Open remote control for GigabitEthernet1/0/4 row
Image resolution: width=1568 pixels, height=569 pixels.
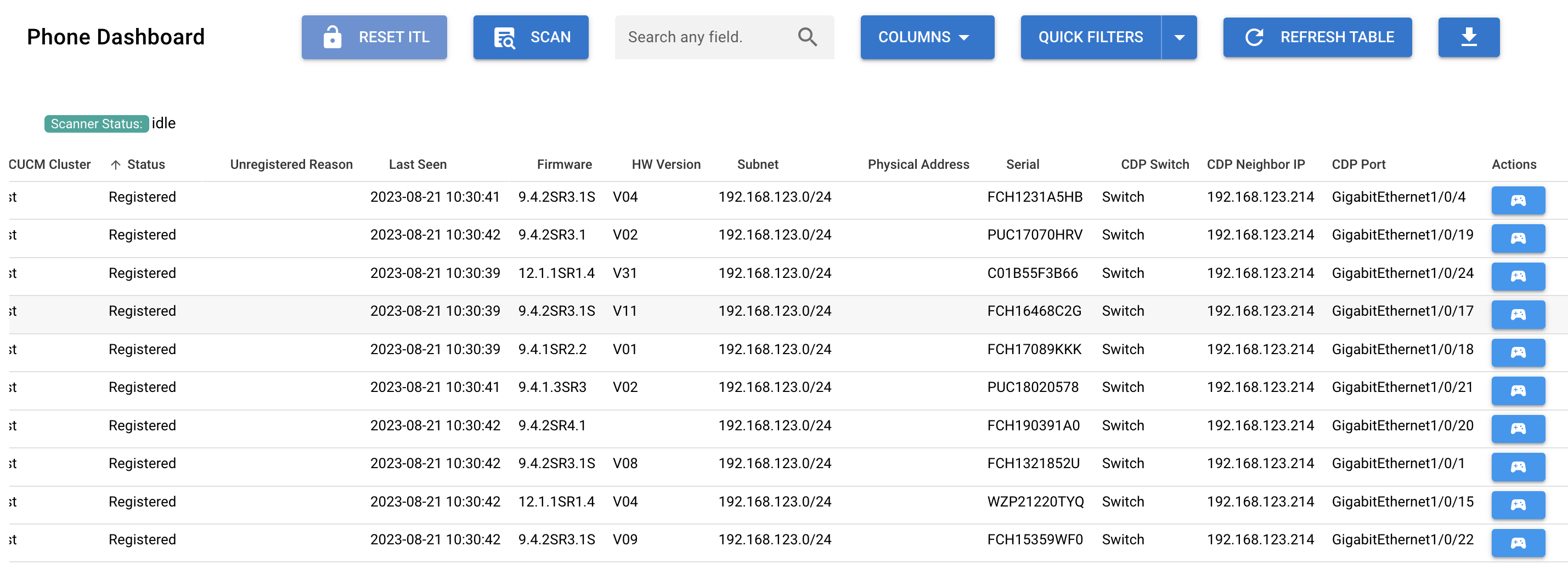1518,201
